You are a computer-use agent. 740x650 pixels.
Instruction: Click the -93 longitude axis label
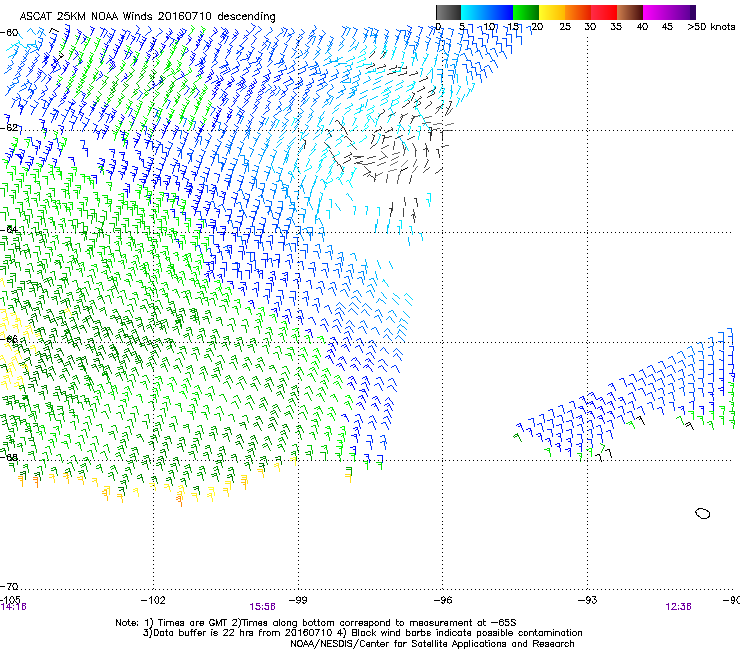click(587, 600)
